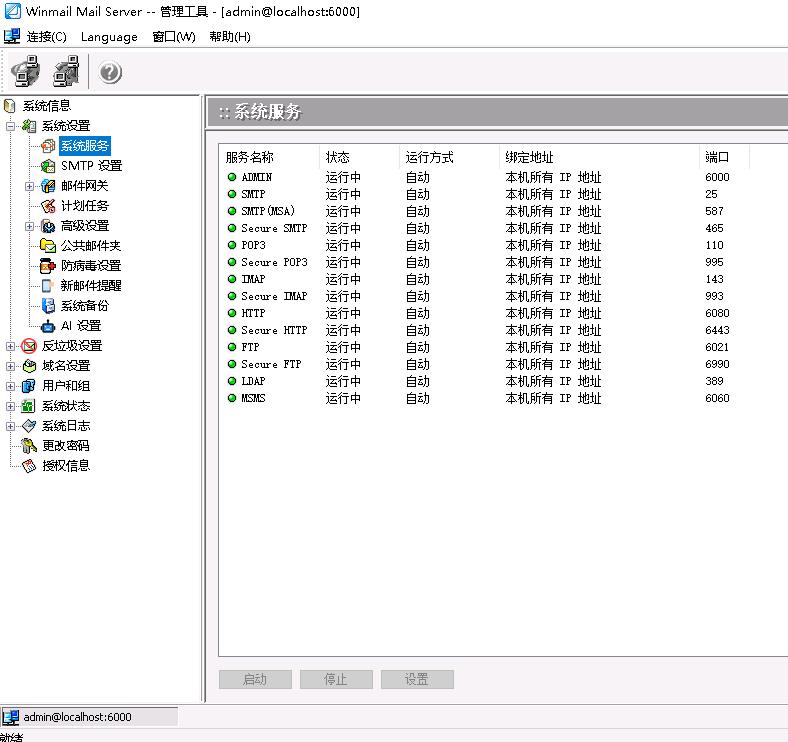The image size is (788, 742).
Task: Click the 系统备份 icon in sidebar
Action: pos(48,306)
